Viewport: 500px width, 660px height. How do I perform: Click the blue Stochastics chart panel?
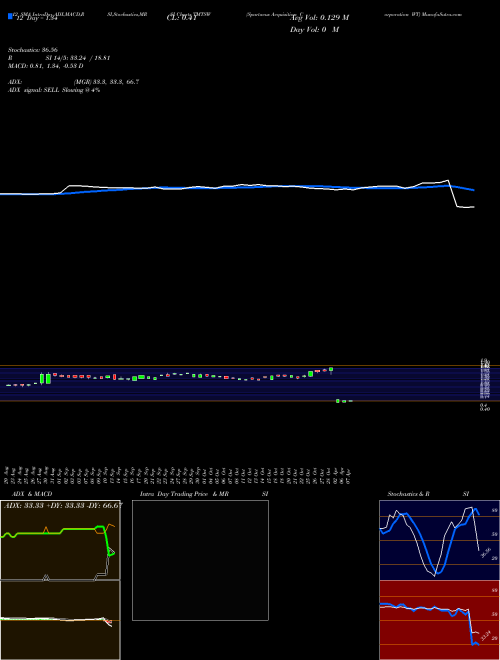point(439,540)
